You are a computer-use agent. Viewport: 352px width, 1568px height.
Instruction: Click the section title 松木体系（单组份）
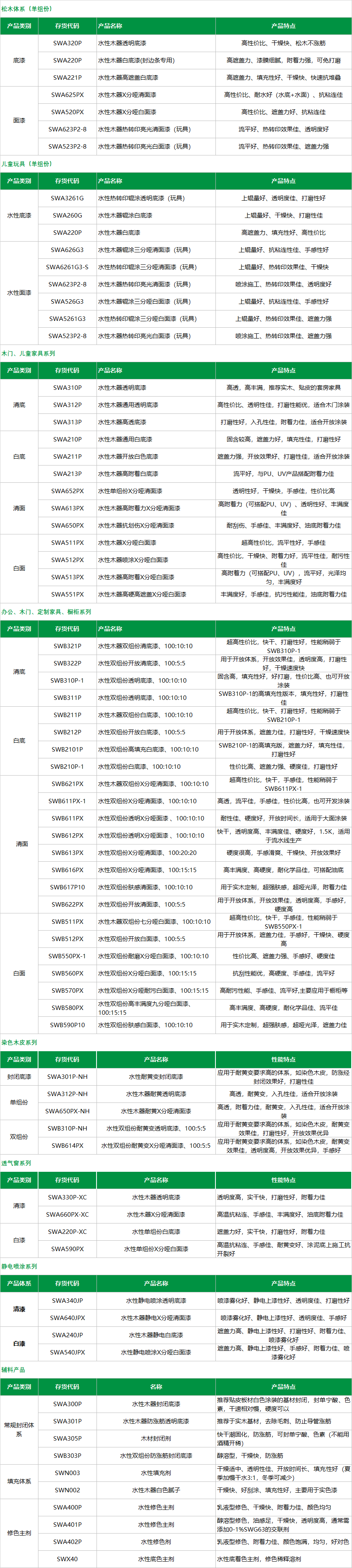tap(27, 8)
